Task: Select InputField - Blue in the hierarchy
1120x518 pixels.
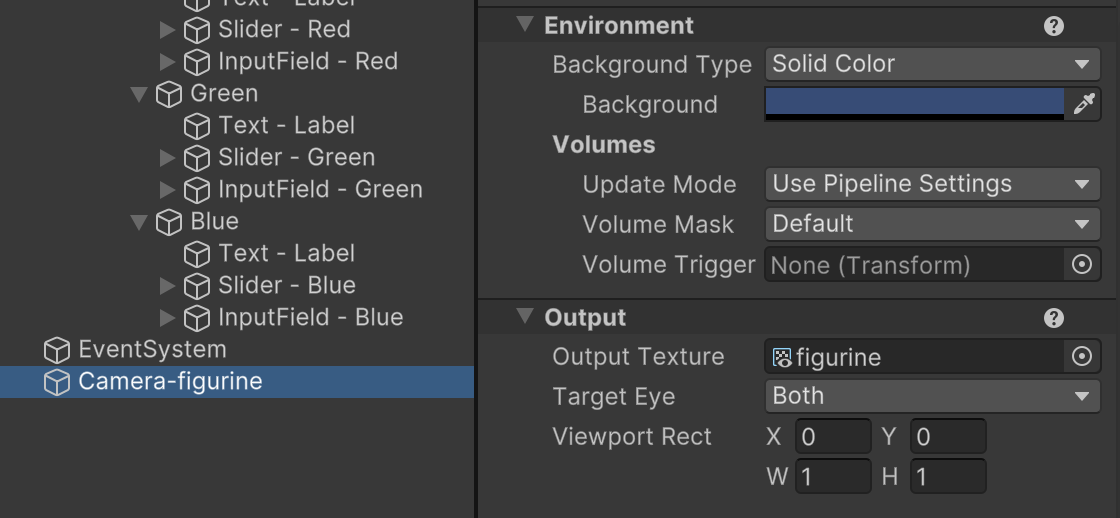Action: [x=310, y=318]
